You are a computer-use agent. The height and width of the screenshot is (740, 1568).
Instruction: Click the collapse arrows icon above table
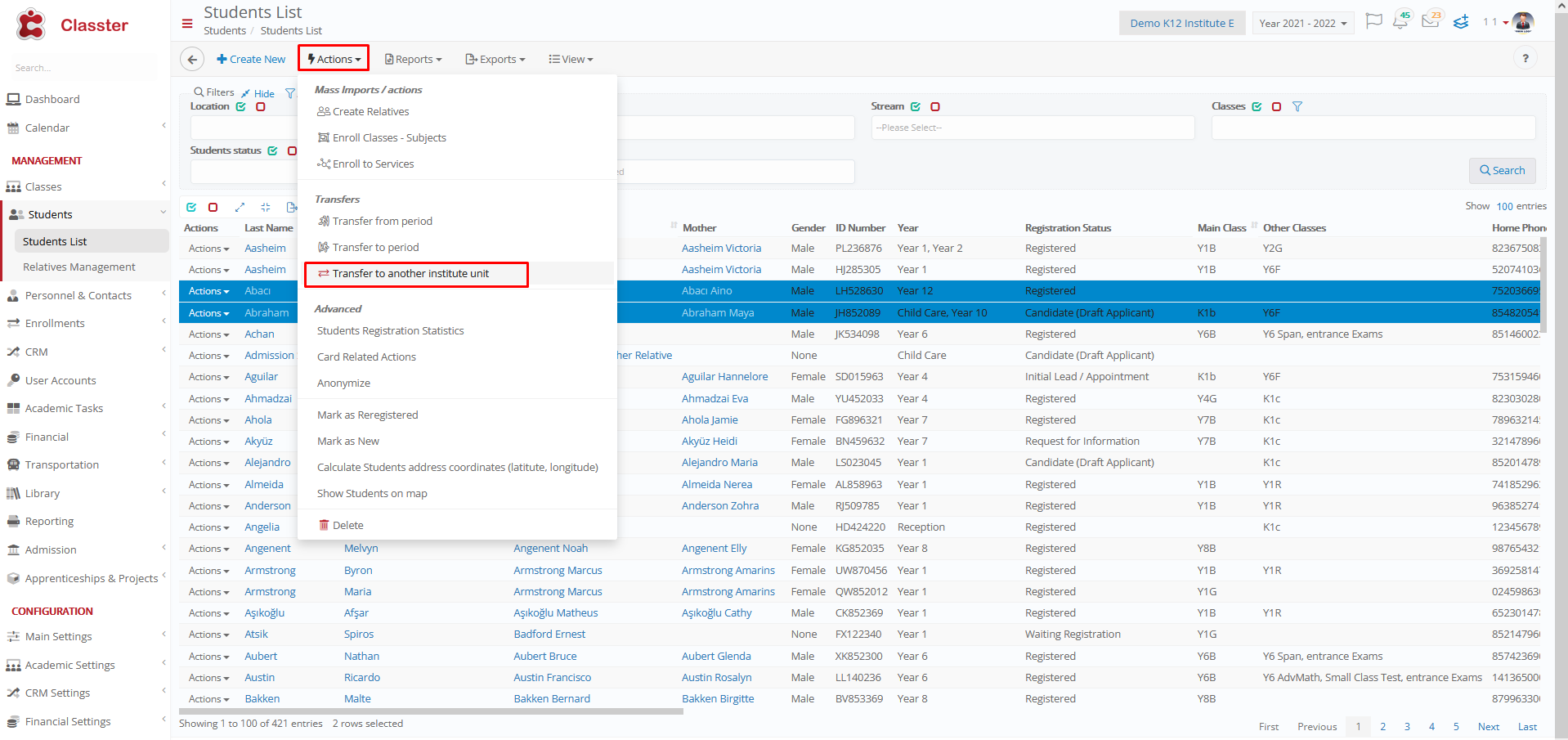click(x=265, y=208)
